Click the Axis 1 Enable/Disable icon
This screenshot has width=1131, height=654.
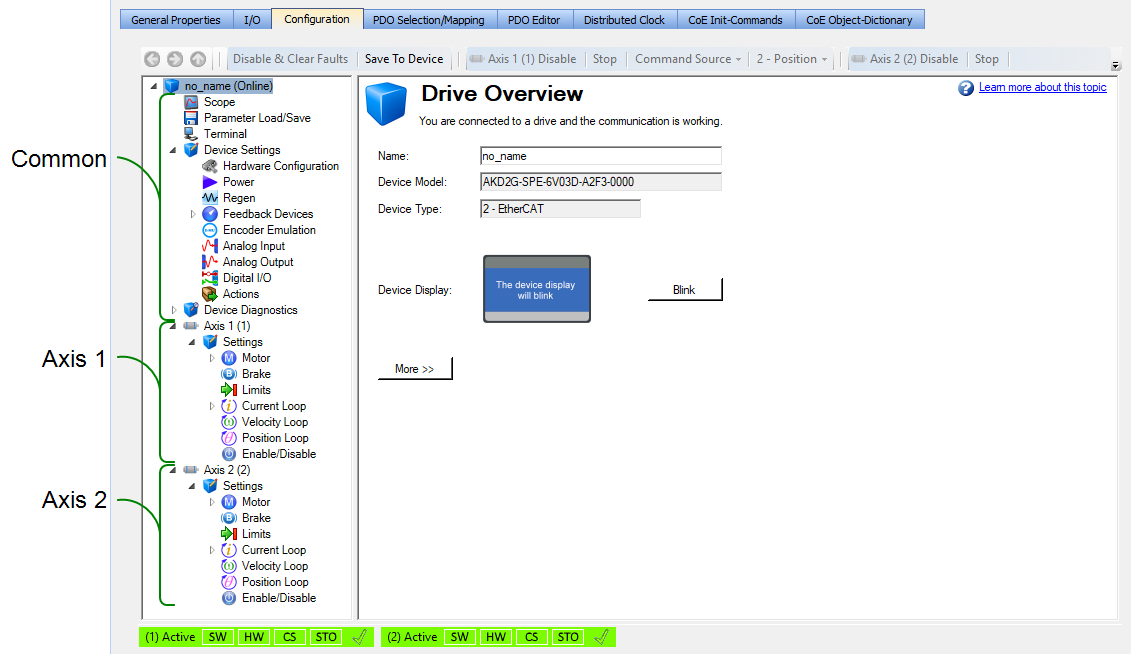[x=229, y=454]
